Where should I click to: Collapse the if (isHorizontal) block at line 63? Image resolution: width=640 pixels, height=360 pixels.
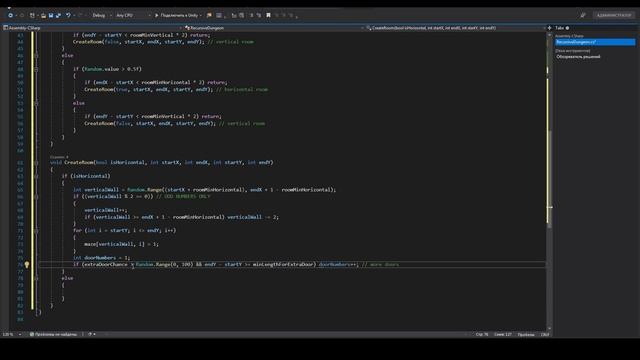(36, 176)
